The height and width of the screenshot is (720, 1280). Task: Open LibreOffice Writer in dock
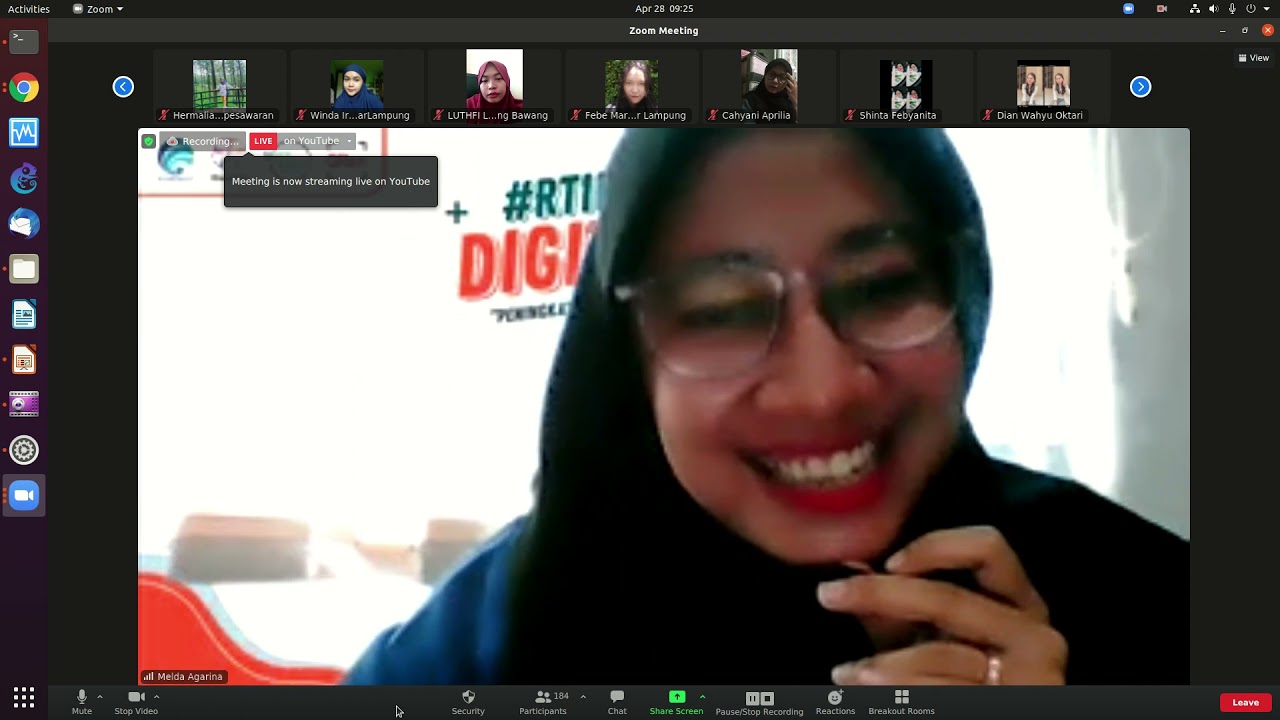click(x=24, y=314)
